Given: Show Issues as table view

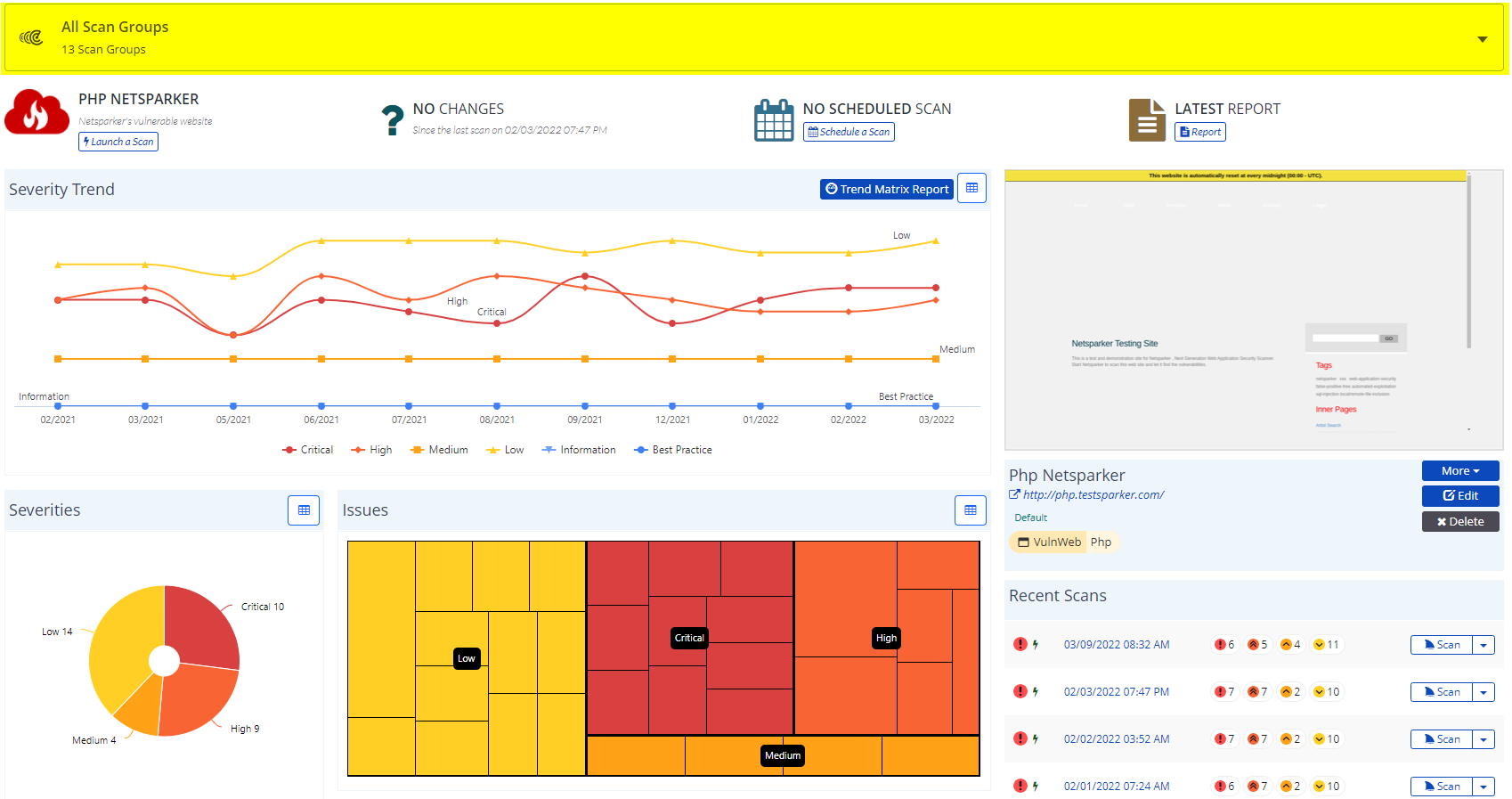Looking at the screenshot, I should [x=971, y=510].
